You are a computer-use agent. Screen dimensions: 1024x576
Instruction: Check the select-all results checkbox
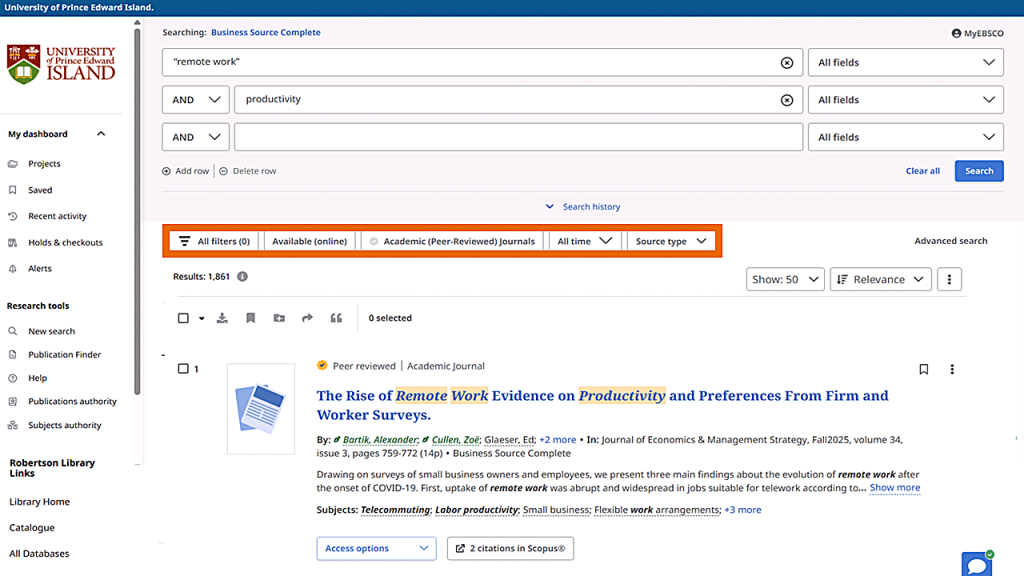[x=183, y=318]
